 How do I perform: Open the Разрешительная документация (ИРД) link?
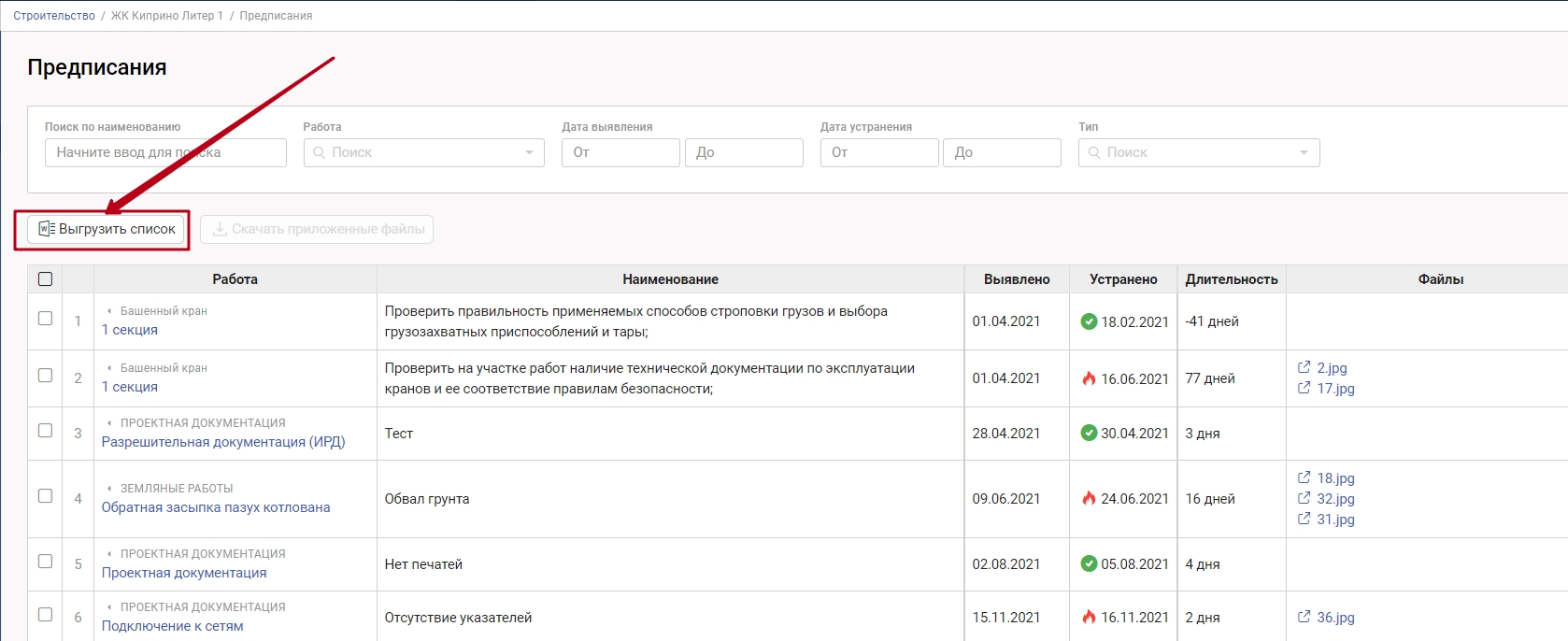223,442
